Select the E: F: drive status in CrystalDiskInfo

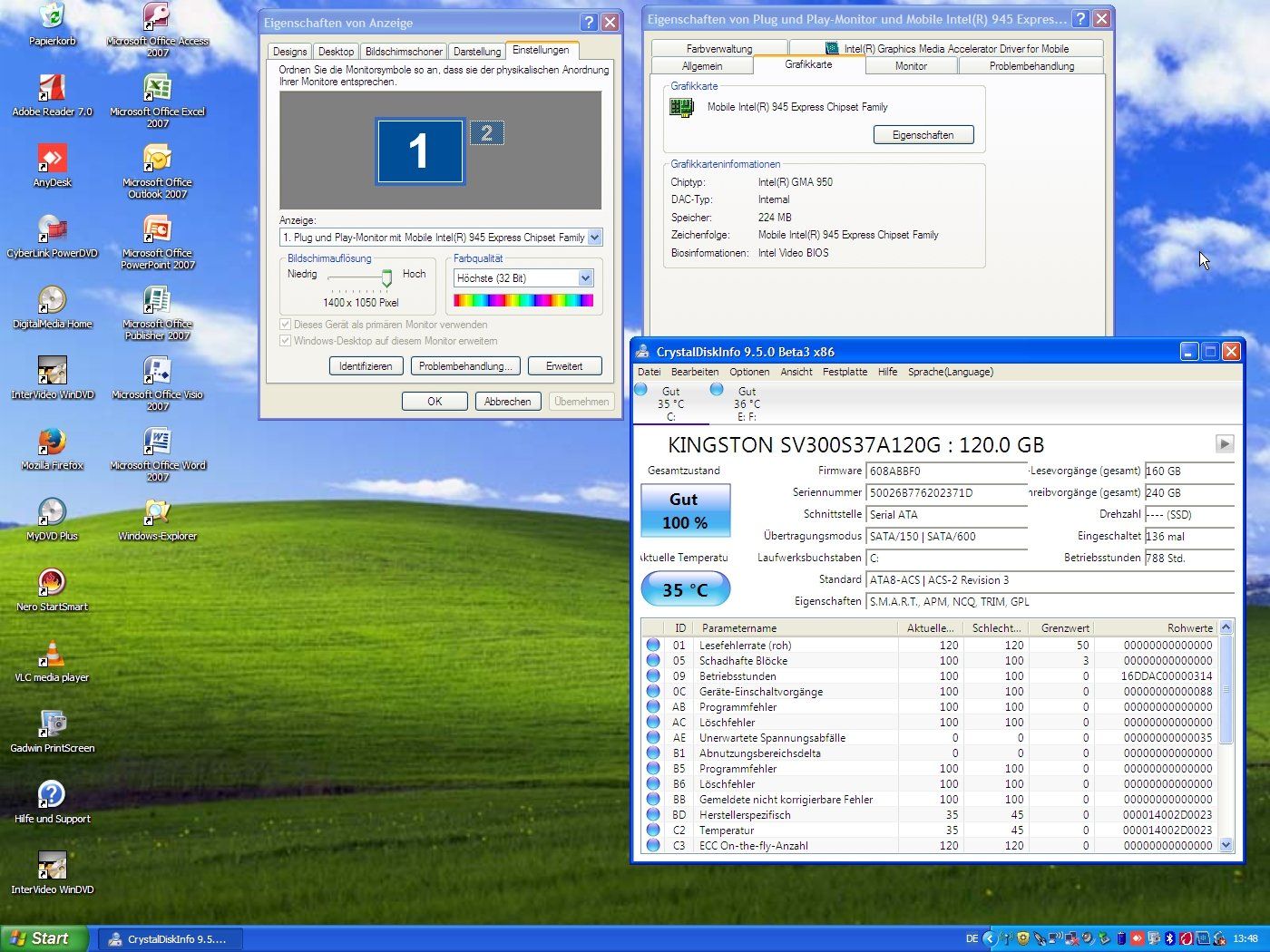pos(747,403)
